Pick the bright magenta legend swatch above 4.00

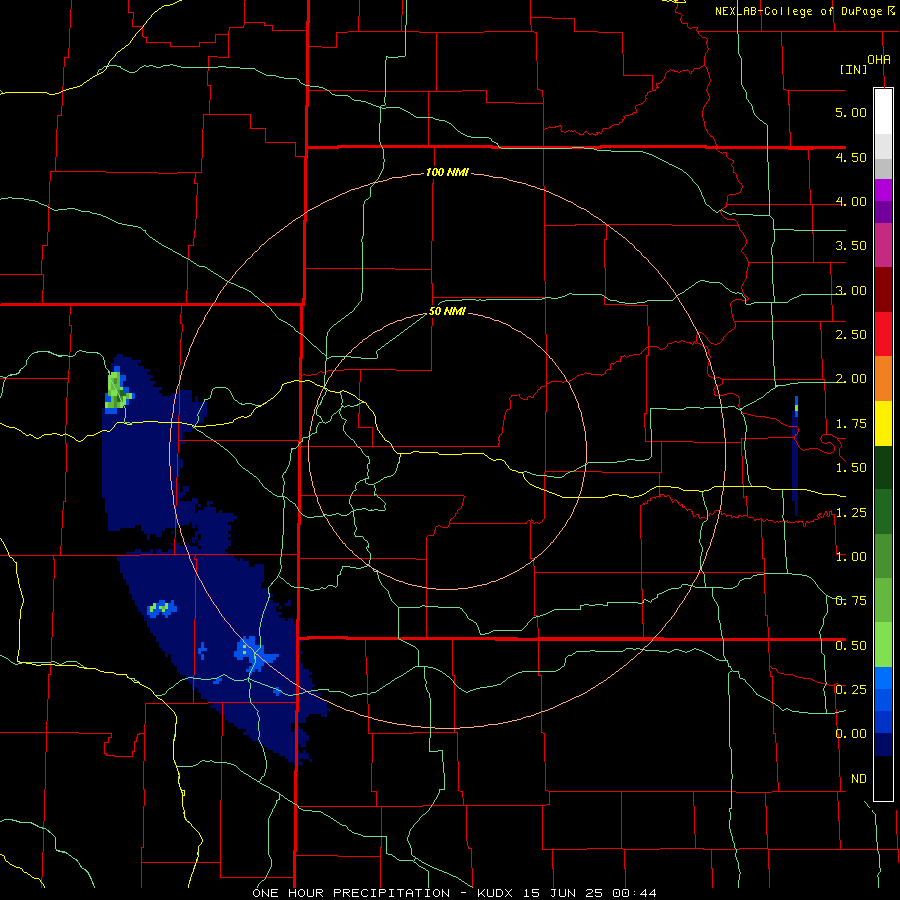click(883, 190)
